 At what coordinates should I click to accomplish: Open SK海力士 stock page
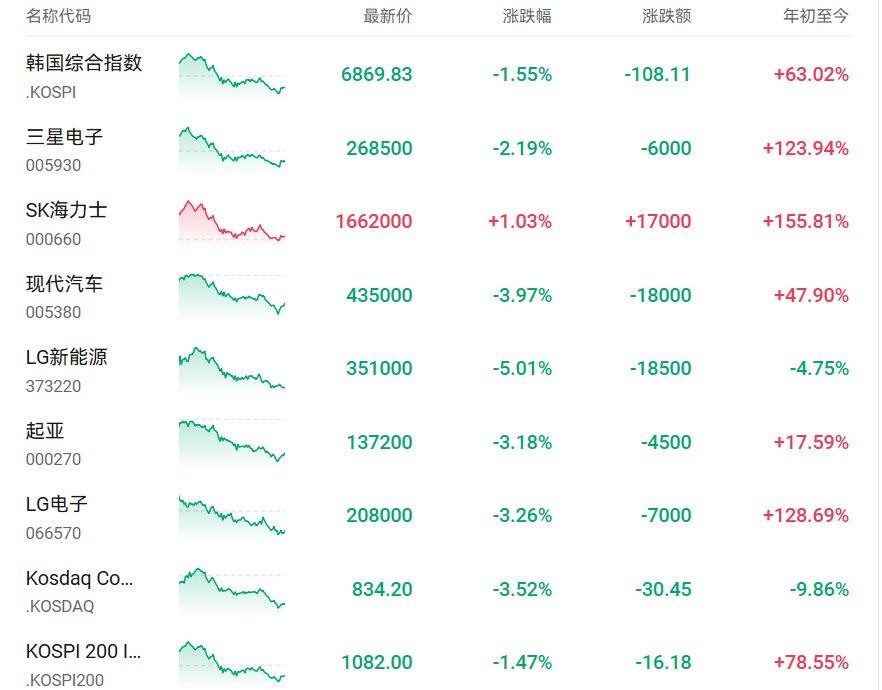click(x=66, y=210)
